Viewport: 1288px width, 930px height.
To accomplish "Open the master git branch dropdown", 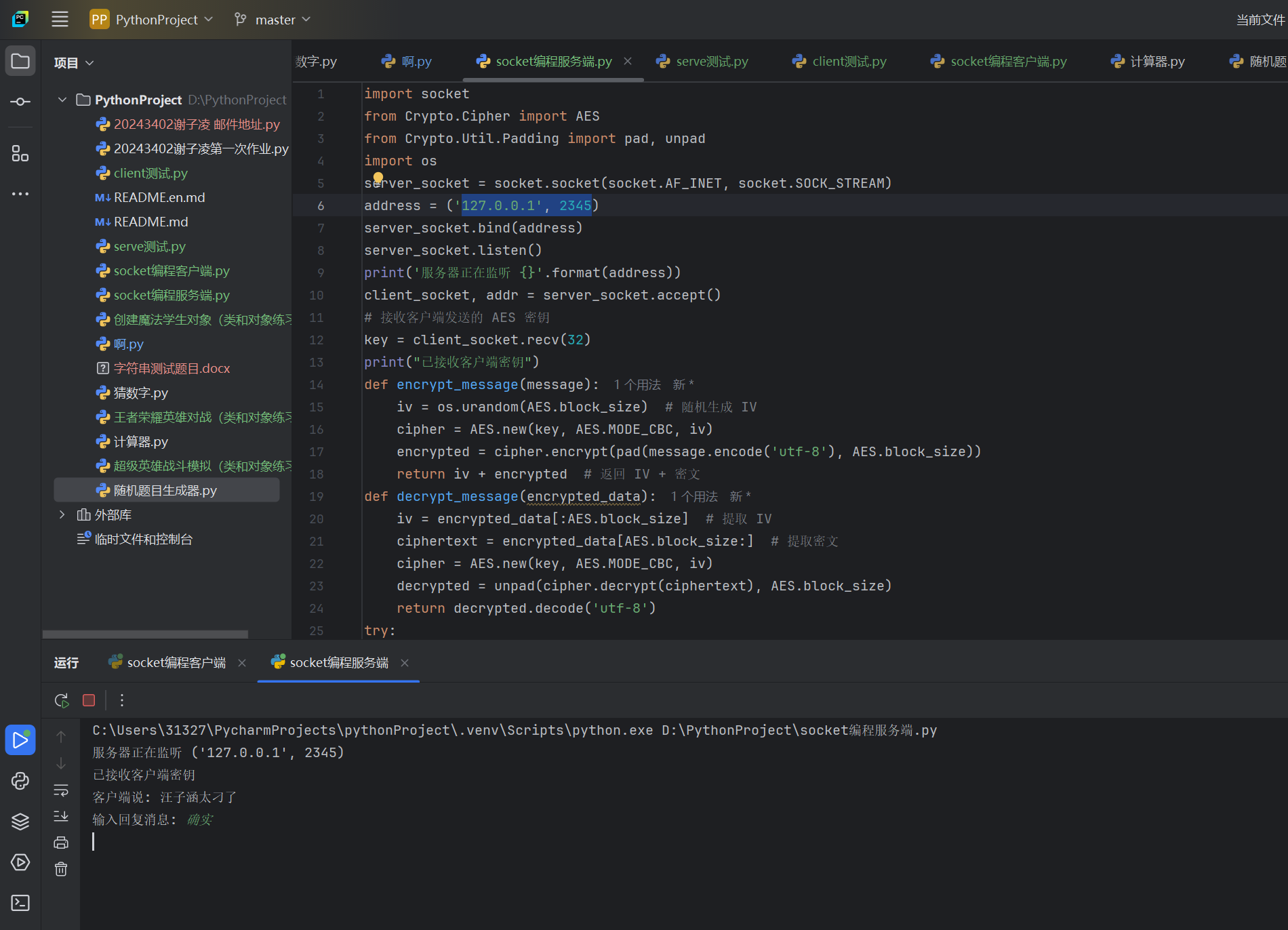I will (273, 20).
